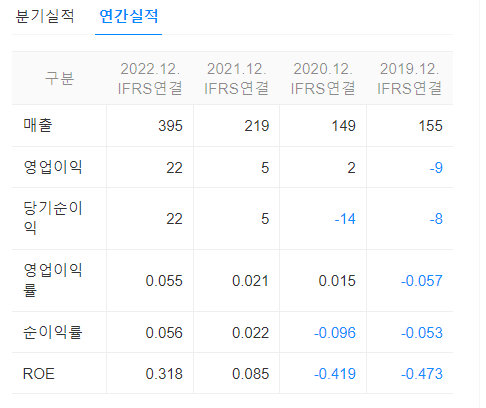Click the 순이익률 row label

click(x=53, y=332)
